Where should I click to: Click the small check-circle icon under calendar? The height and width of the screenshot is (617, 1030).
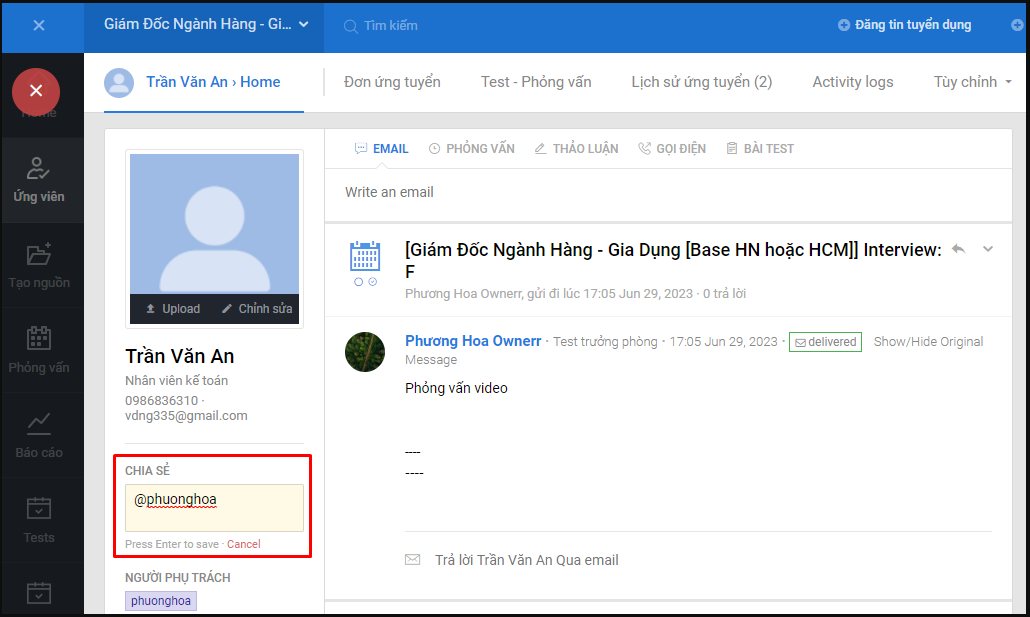point(372,282)
